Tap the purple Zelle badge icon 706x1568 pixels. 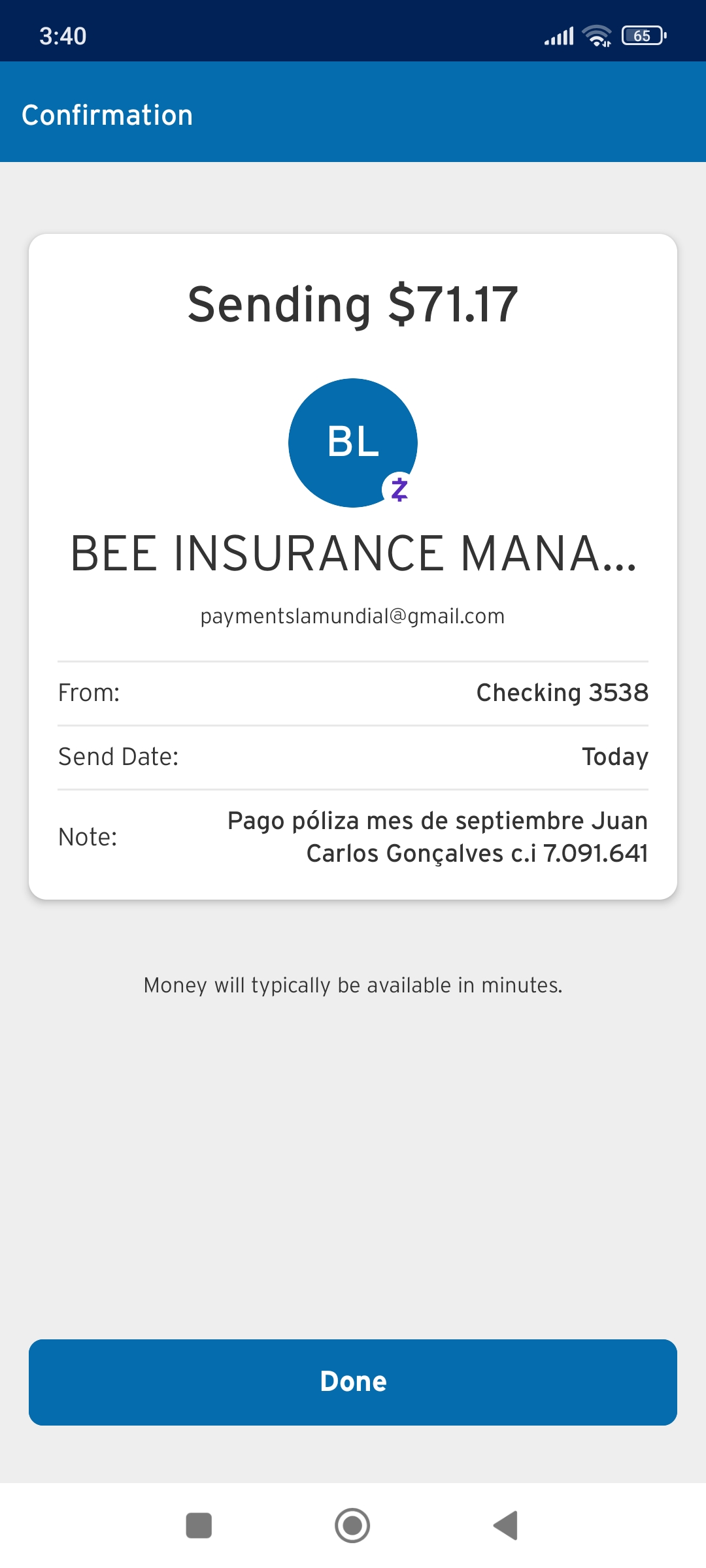(399, 489)
